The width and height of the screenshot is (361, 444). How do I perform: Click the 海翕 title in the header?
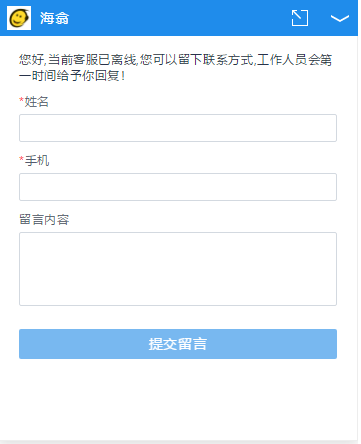[54, 18]
